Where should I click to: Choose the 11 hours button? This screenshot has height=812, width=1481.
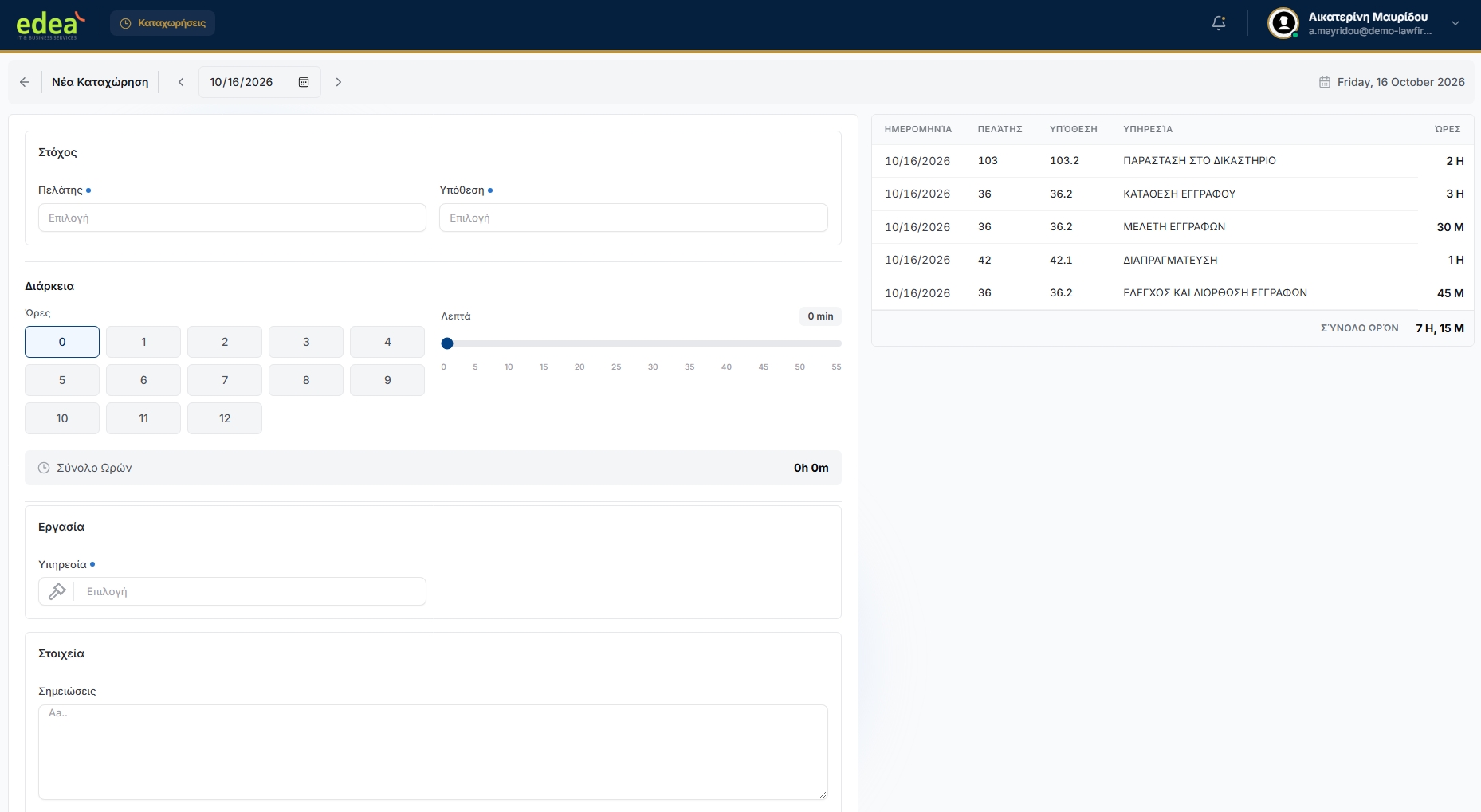pyautogui.click(x=143, y=418)
